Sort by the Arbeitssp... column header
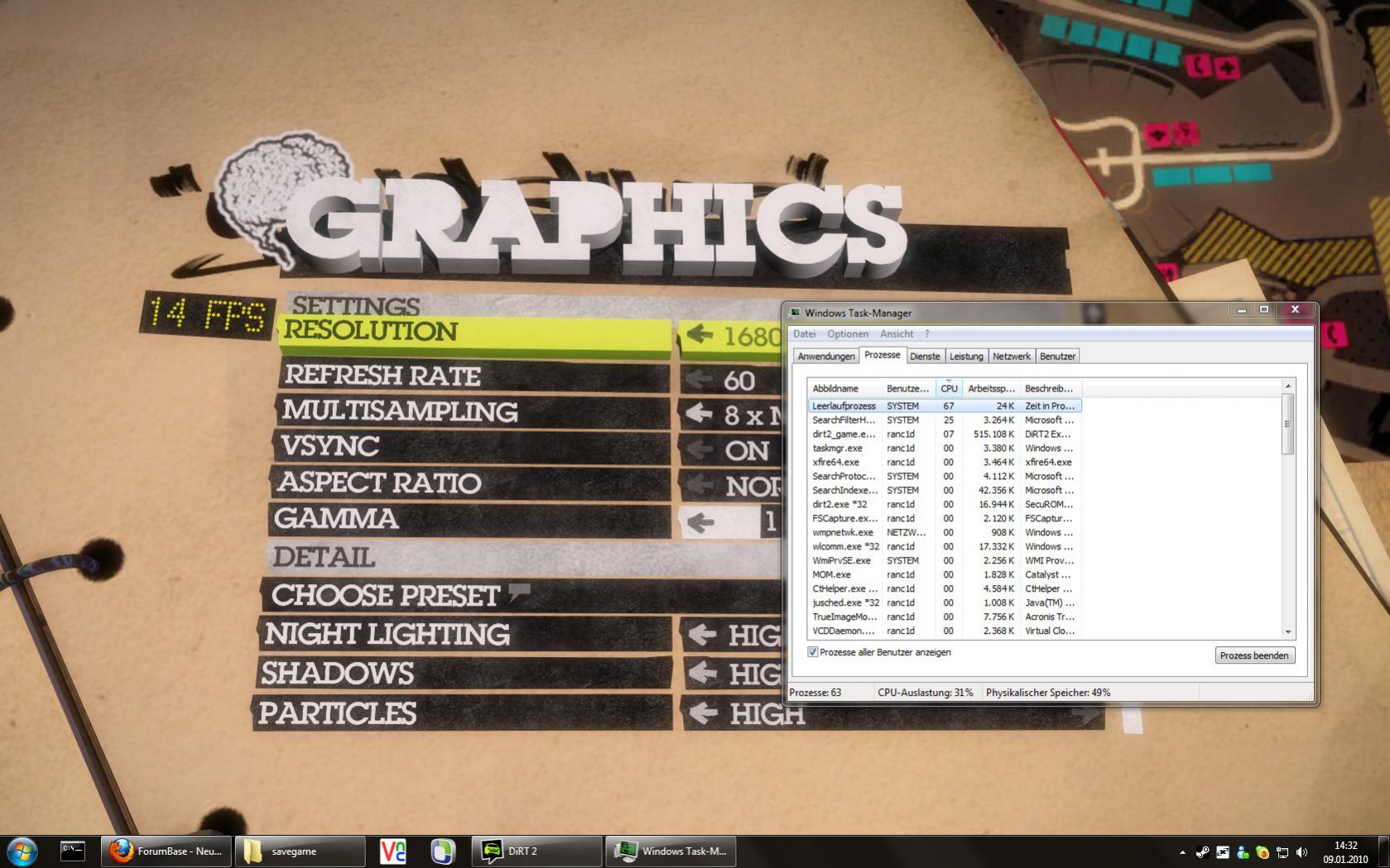The width and height of the screenshot is (1390, 868). tap(991, 388)
